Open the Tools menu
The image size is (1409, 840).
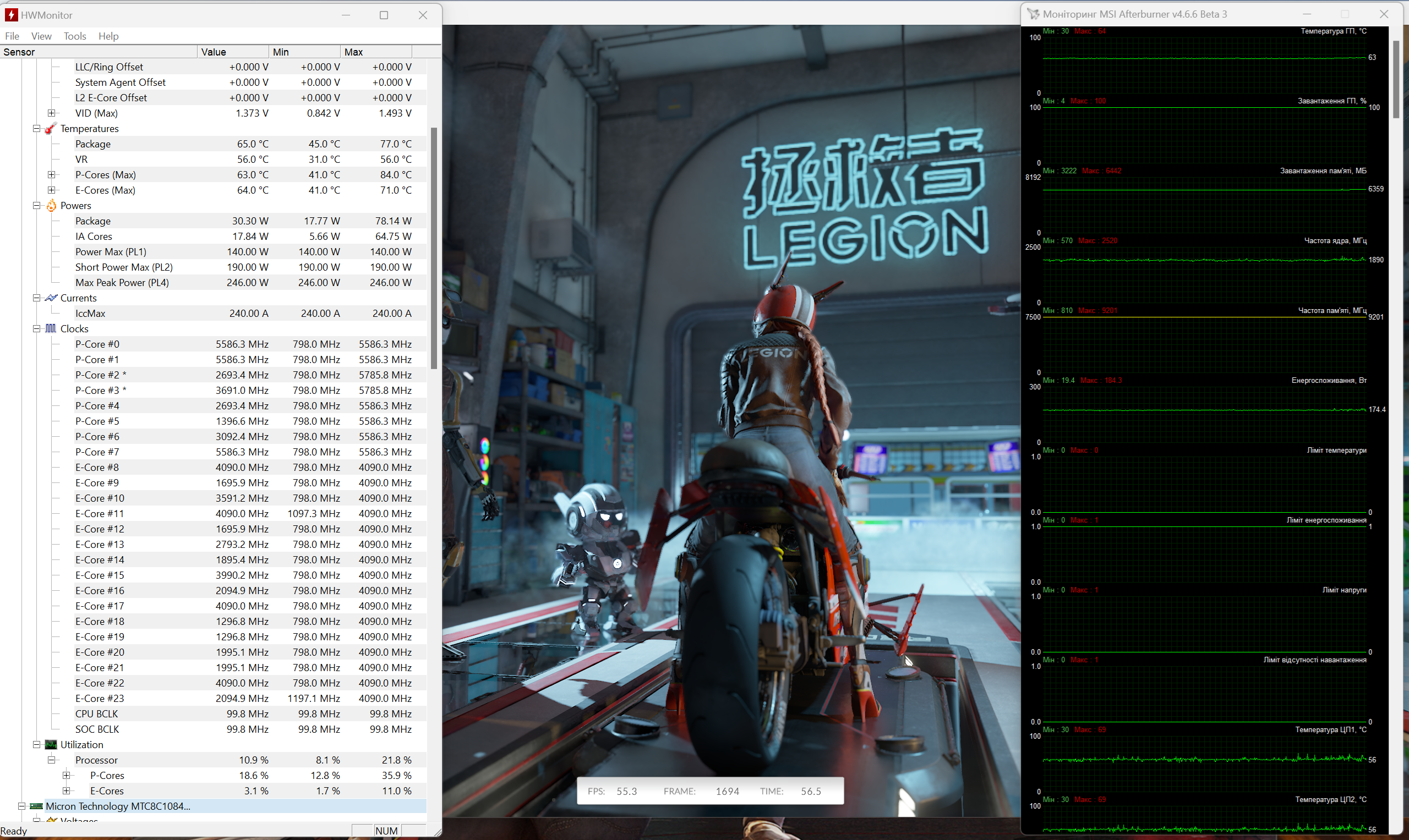point(75,36)
